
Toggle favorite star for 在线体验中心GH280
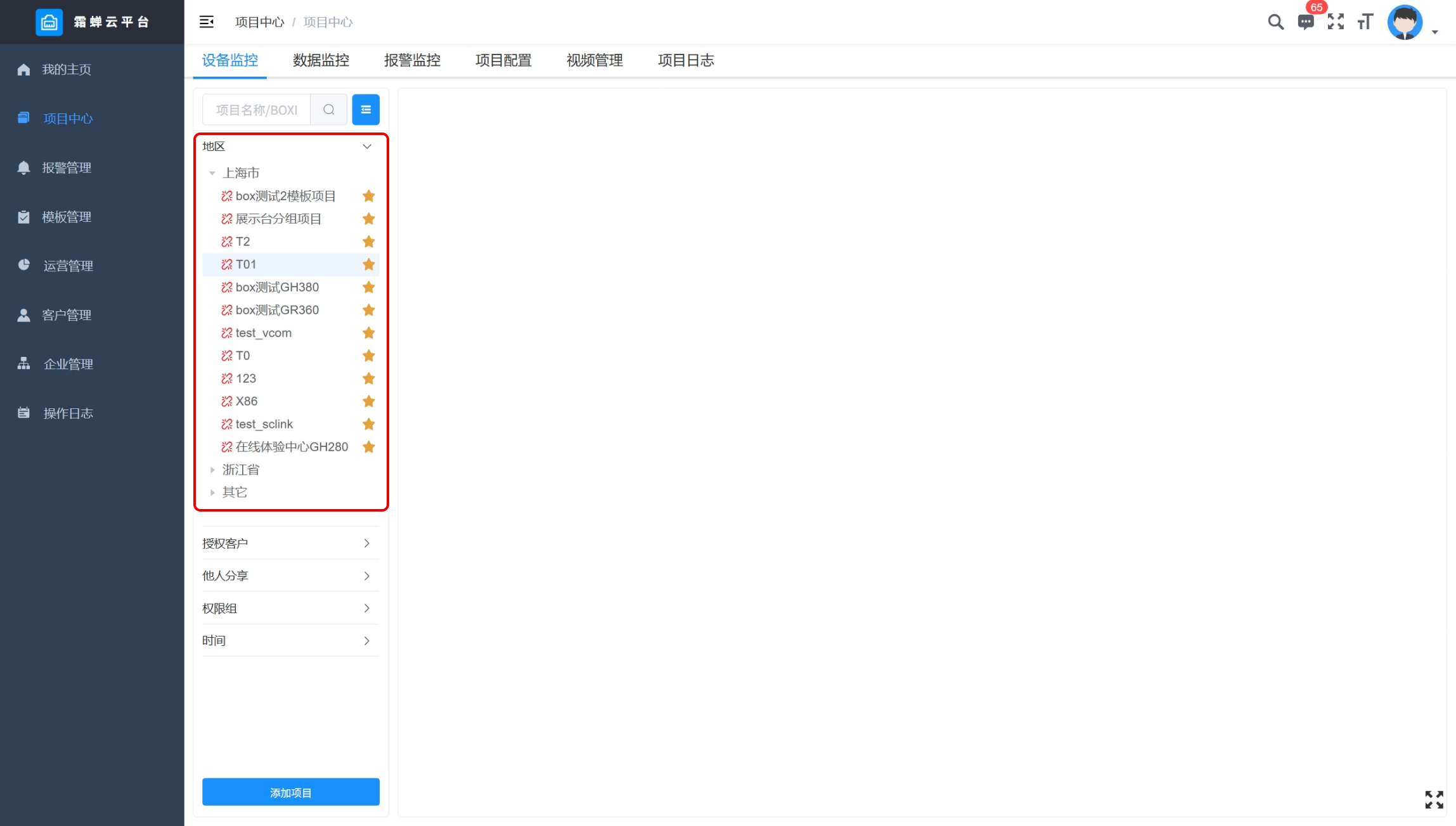pyautogui.click(x=369, y=447)
